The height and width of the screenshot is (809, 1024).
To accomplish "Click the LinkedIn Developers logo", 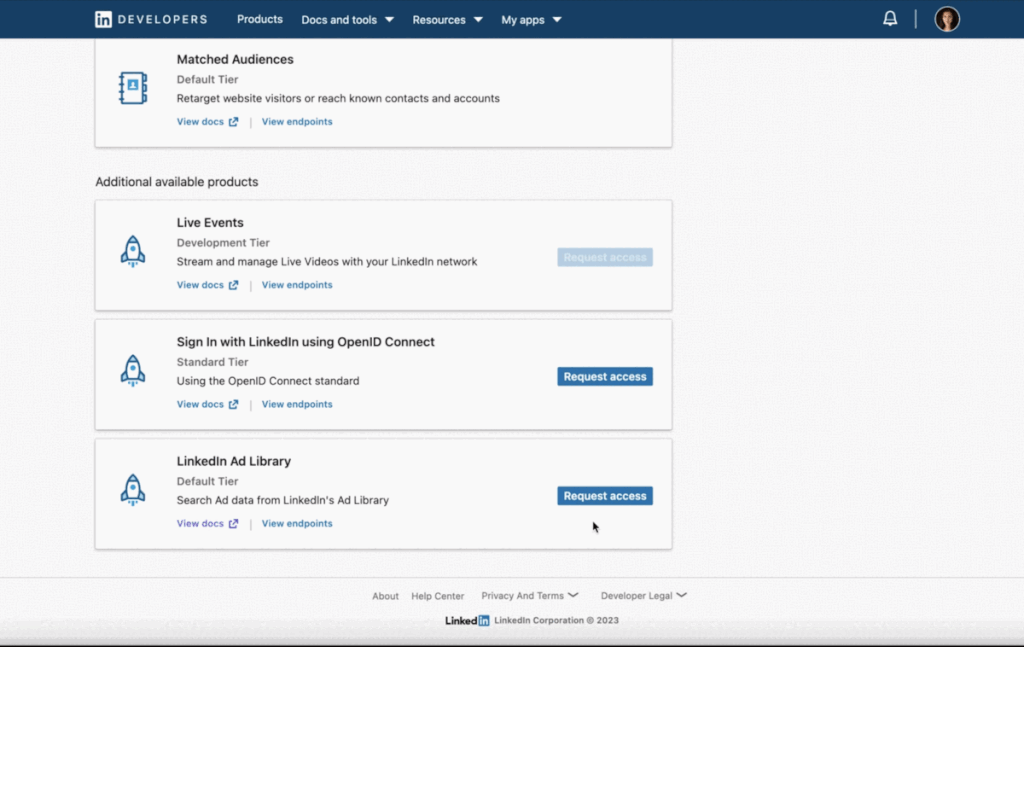I will pos(151,20).
